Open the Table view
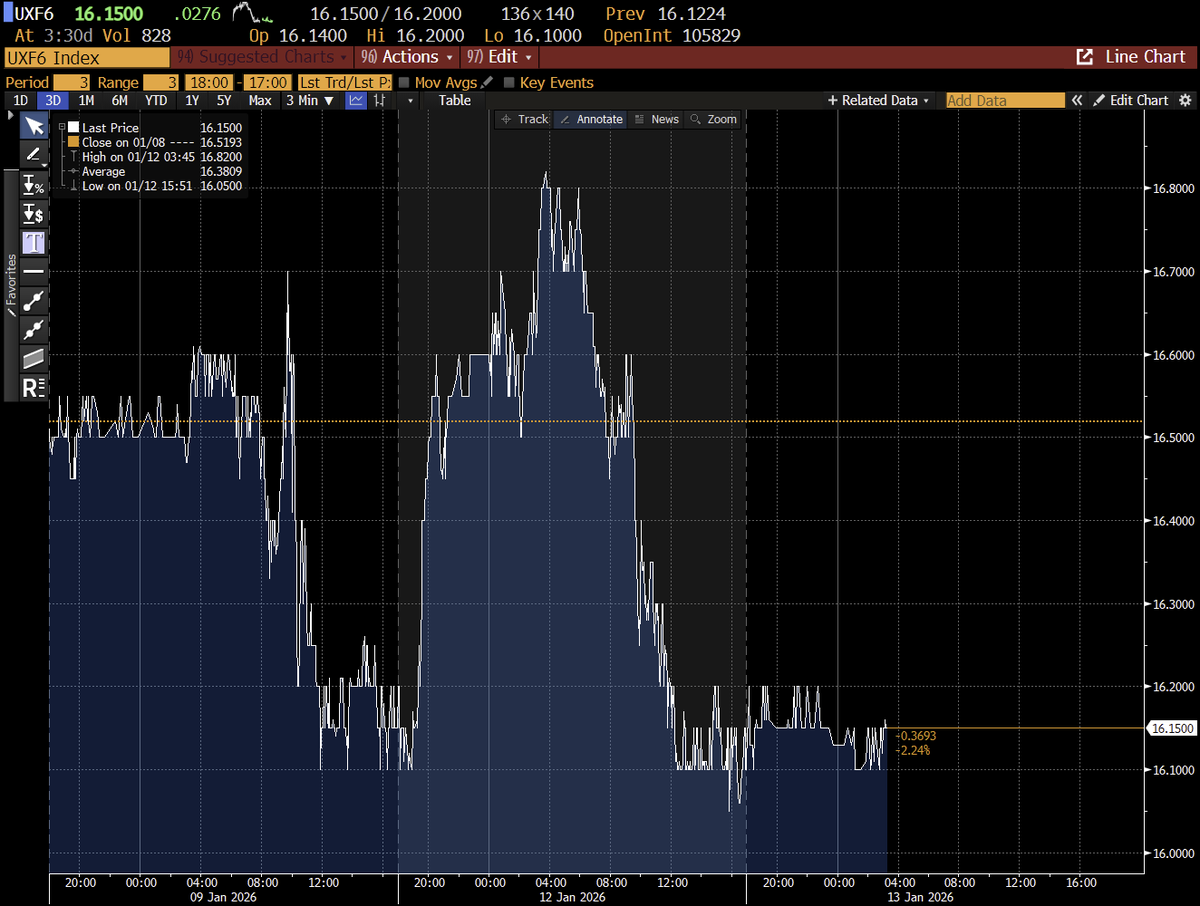The height and width of the screenshot is (906, 1200). [x=454, y=100]
